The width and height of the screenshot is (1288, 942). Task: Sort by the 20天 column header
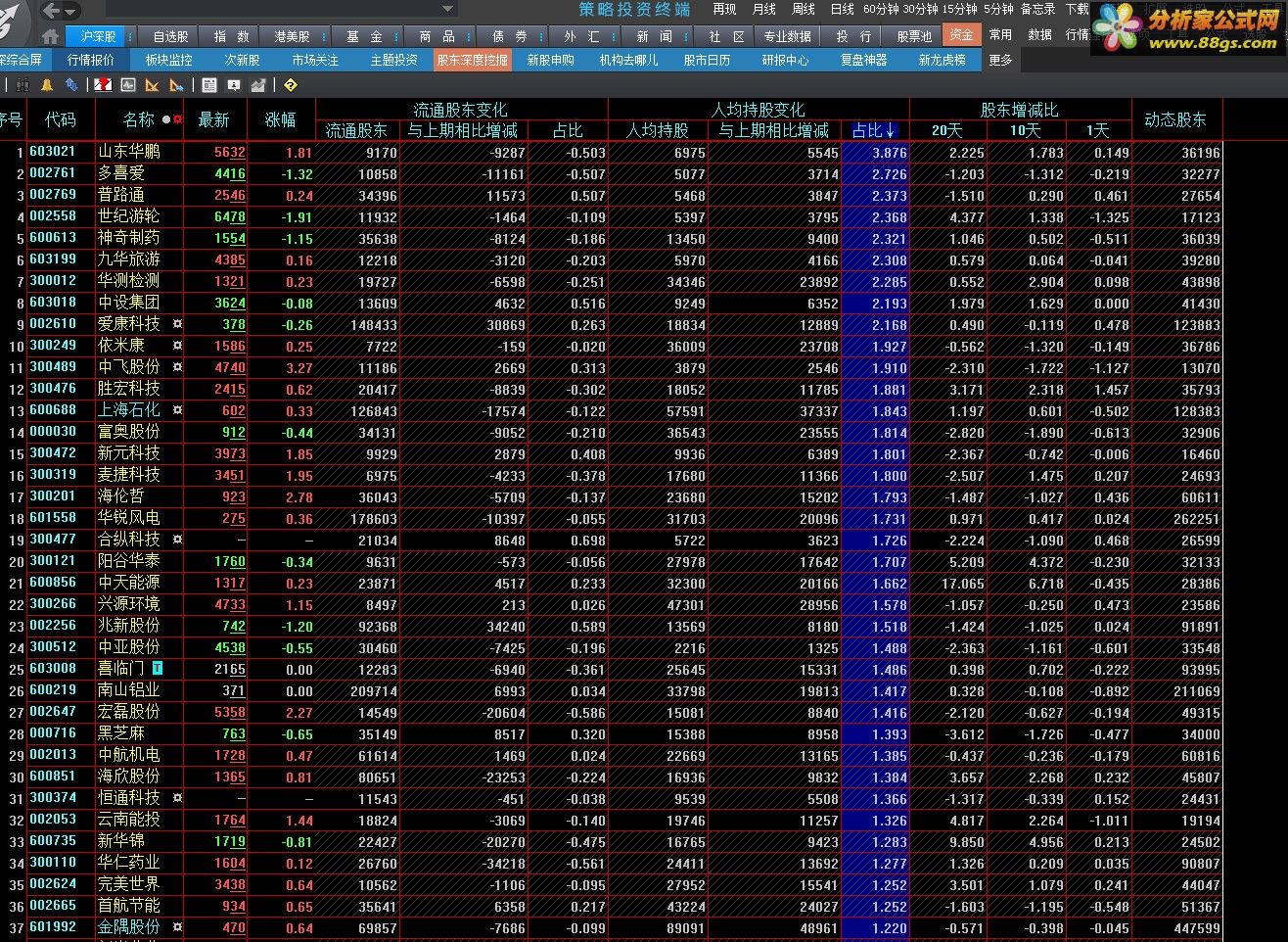click(946, 130)
